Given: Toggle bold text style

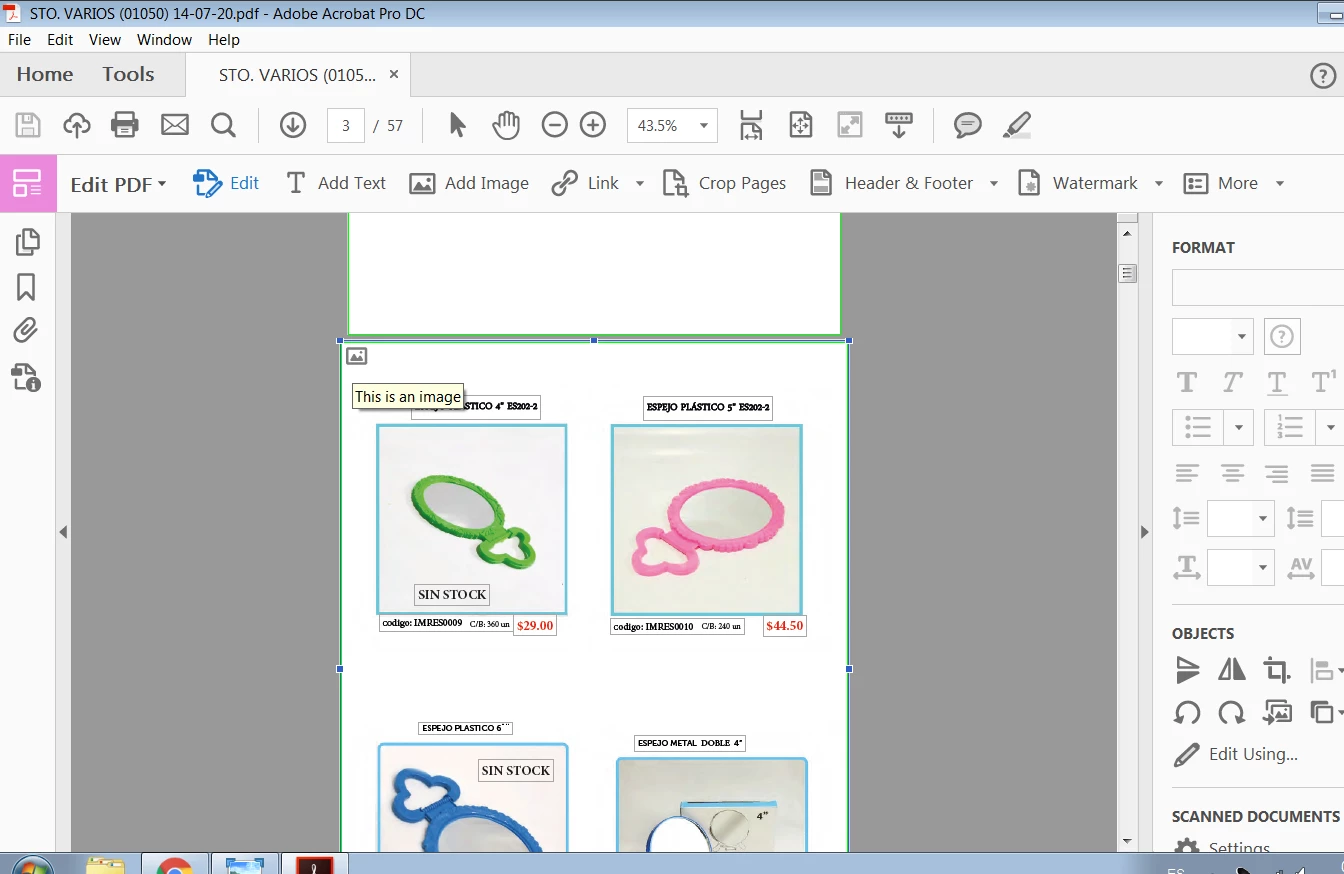Looking at the screenshot, I should (x=1187, y=382).
